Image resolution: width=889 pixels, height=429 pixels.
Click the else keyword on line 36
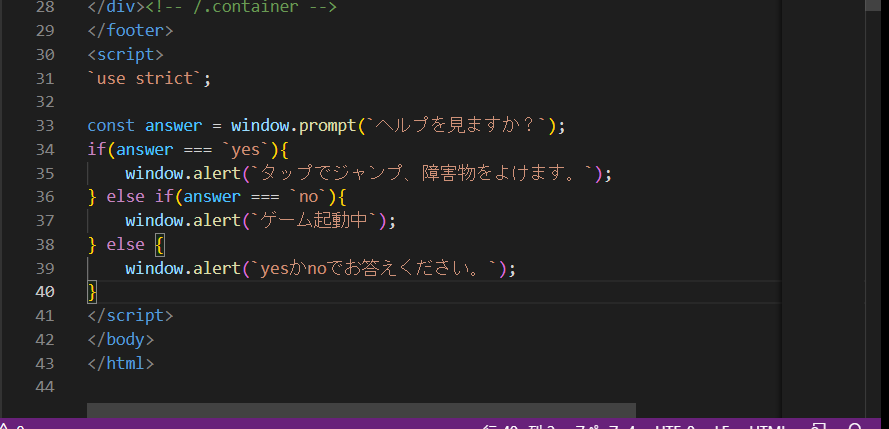(x=125, y=197)
